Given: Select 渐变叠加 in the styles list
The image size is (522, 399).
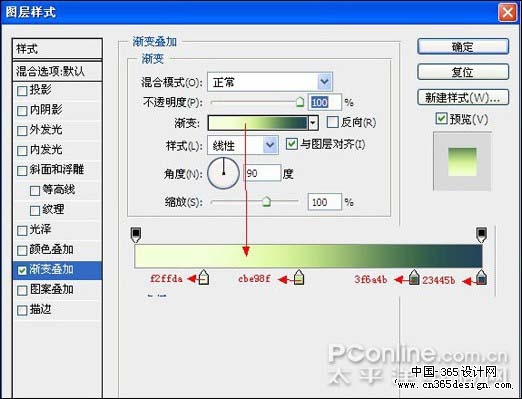Looking at the screenshot, I should coord(57,270).
